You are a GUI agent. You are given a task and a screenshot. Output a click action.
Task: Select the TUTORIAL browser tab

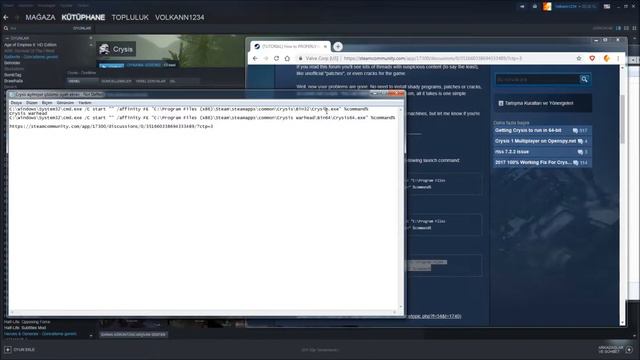[289, 47]
